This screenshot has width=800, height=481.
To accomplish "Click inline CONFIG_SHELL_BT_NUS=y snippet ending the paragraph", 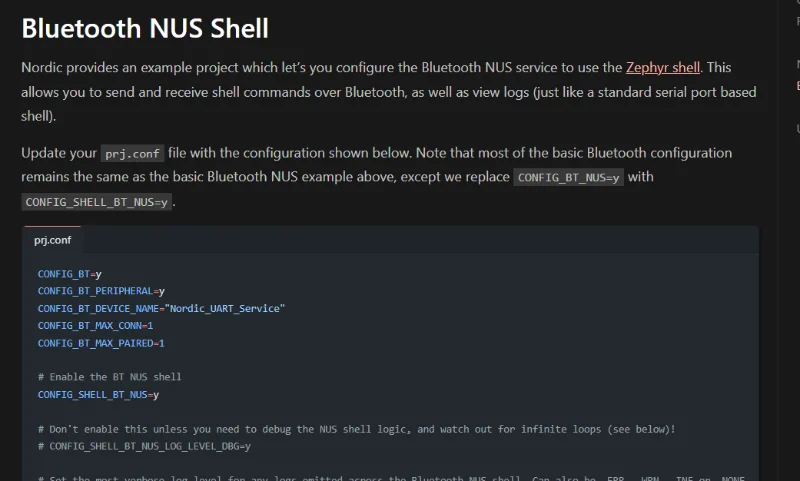I will click(97, 201).
